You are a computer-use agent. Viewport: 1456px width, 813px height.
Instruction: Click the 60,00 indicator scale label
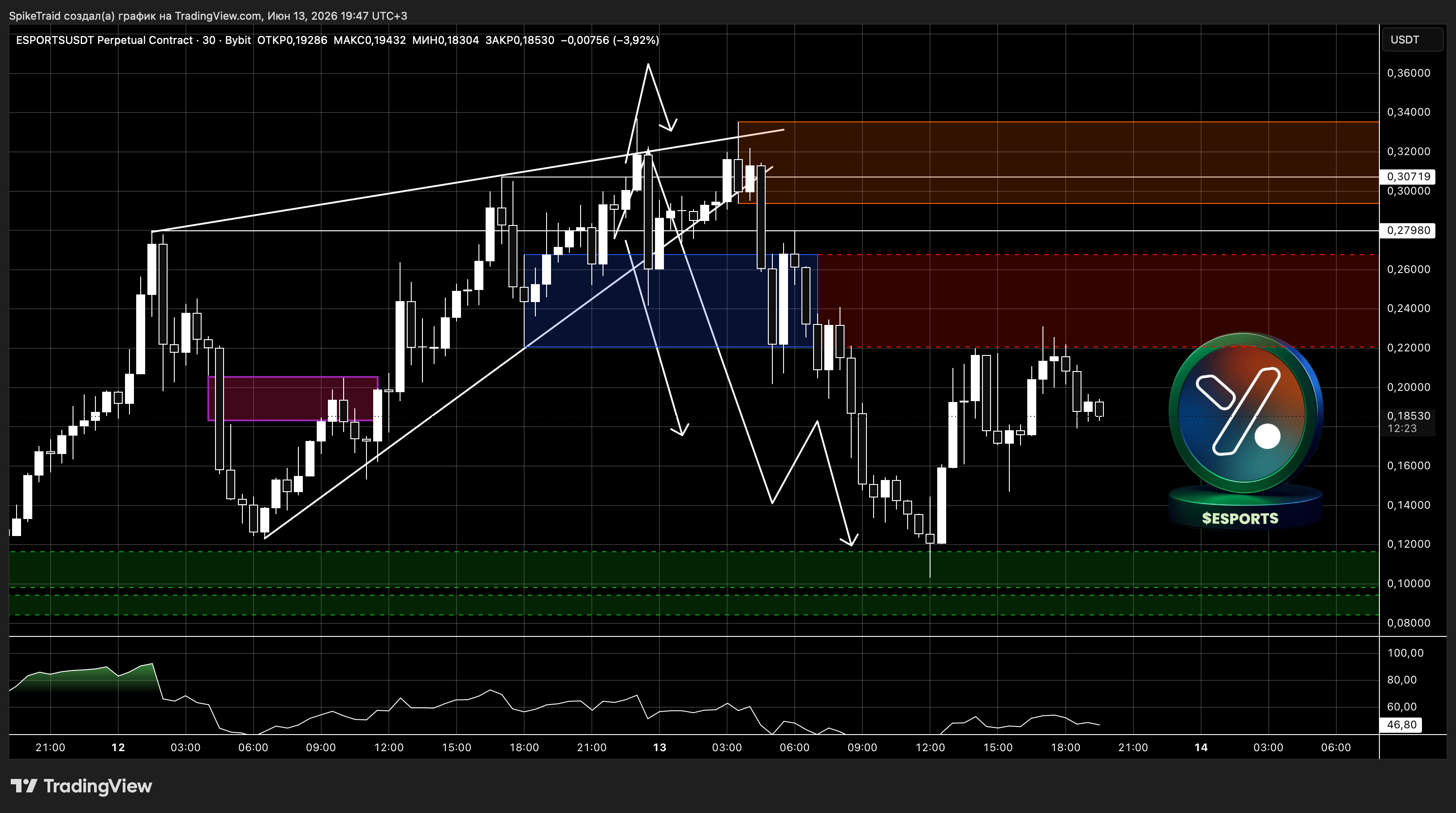point(1402,707)
